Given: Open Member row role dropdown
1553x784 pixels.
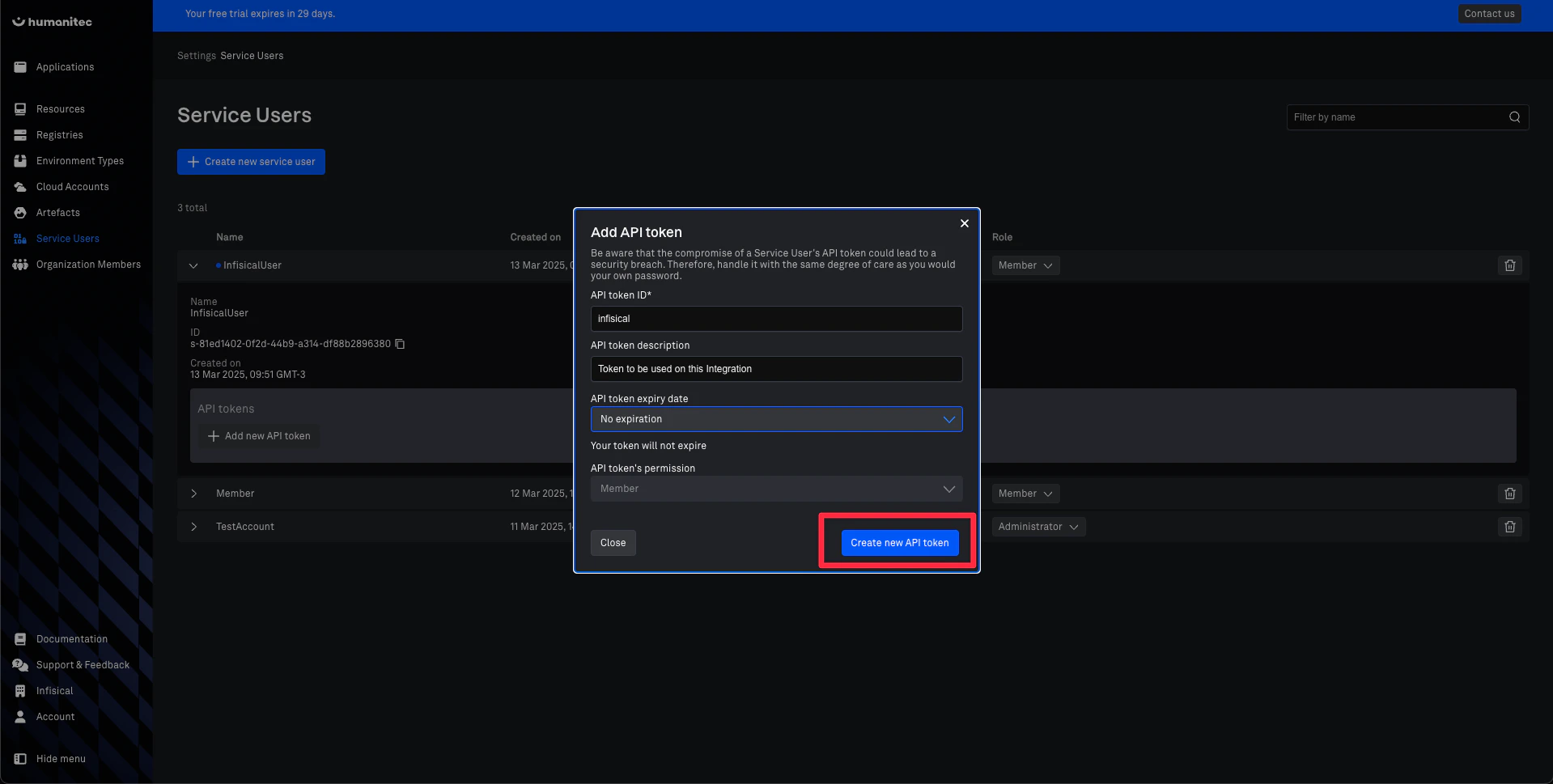Looking at the screenshot, I should coord(1025,494).
